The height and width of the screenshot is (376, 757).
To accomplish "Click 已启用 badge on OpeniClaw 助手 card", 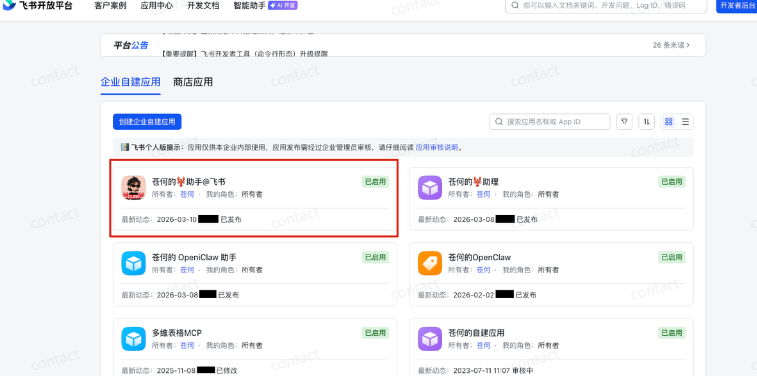I will [376, 257].
